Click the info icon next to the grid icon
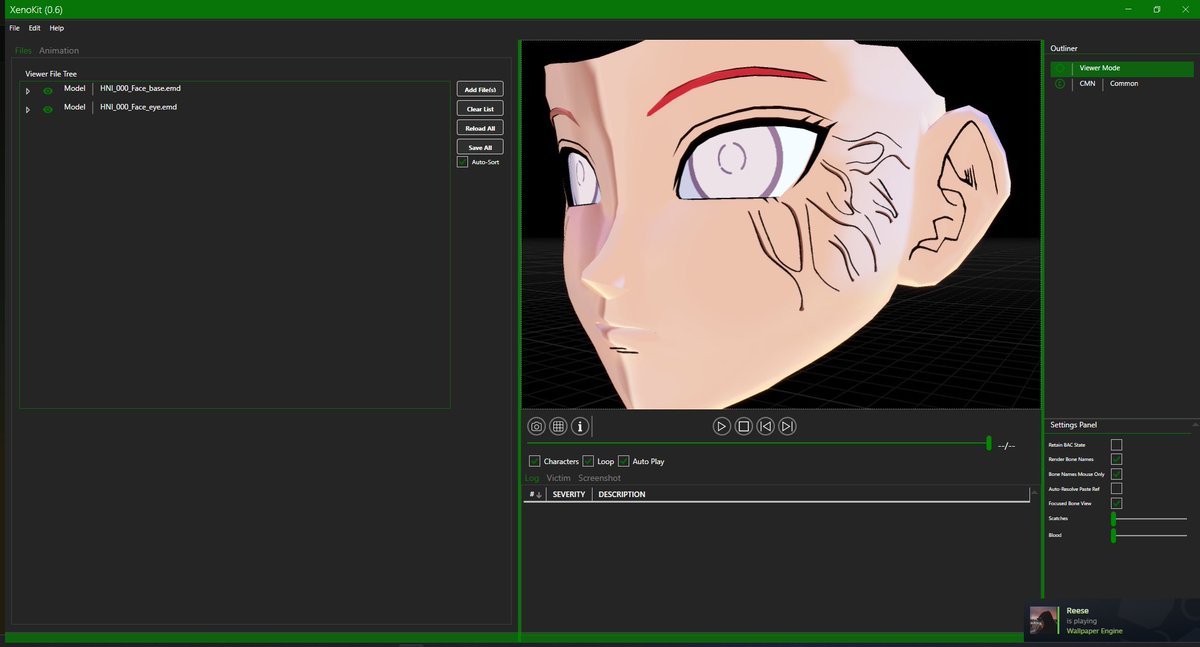The image size is (1200, 647). coord(581,426)
